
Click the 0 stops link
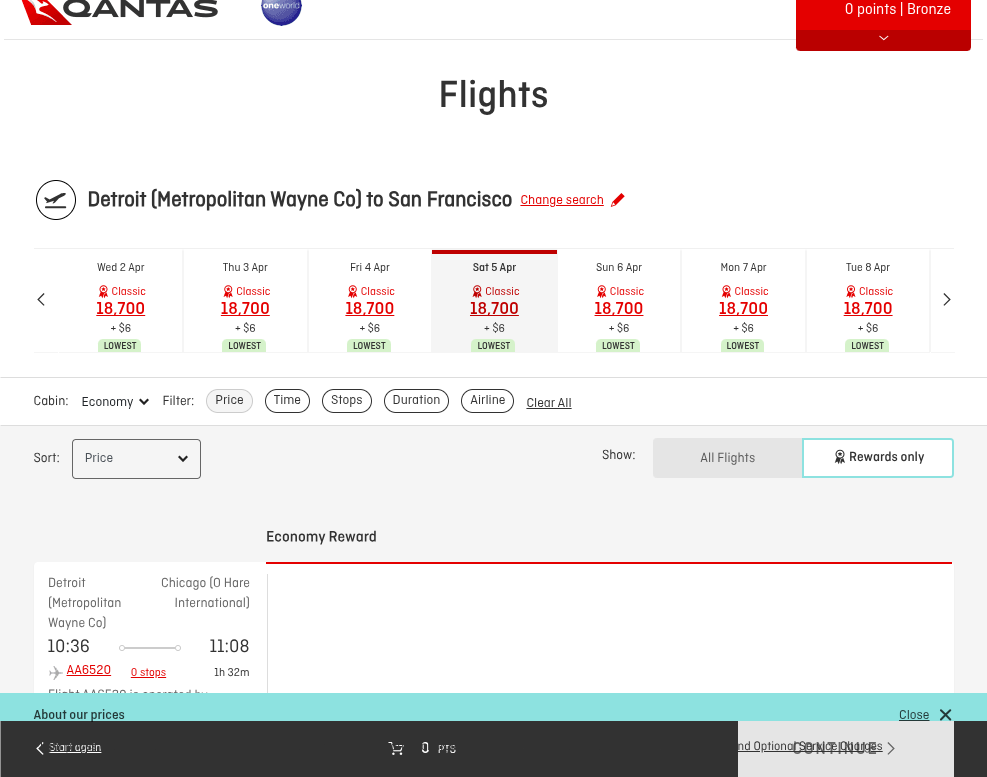click(x=149, y=672)
